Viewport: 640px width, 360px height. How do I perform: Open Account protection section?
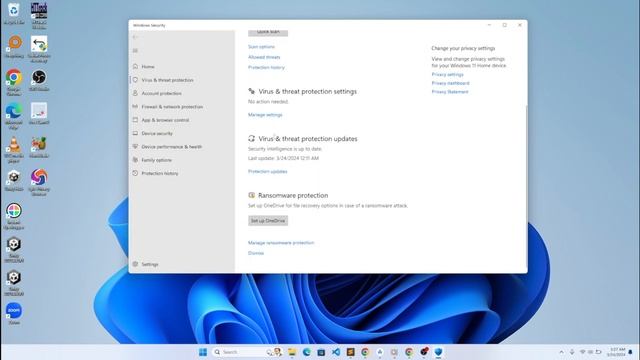click(x=161, y=93)
